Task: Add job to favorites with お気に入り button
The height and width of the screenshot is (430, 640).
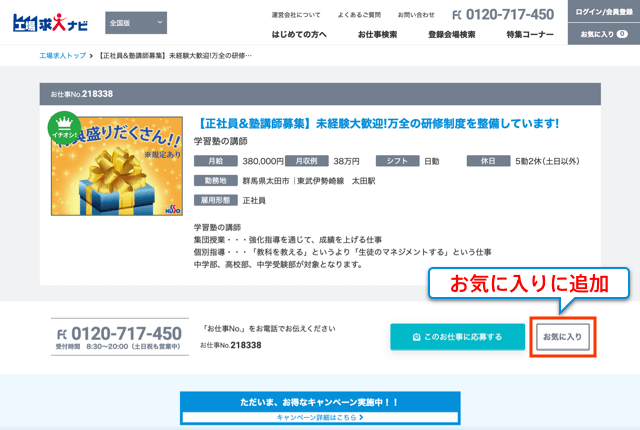Action: (x=561, y=337)
